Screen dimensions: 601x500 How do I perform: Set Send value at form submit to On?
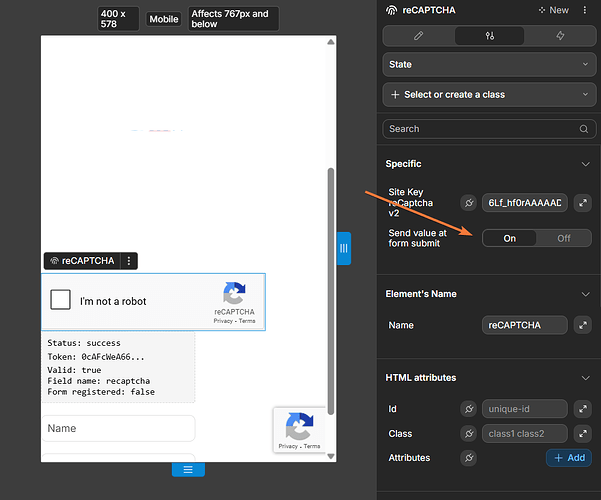[509, 238]
